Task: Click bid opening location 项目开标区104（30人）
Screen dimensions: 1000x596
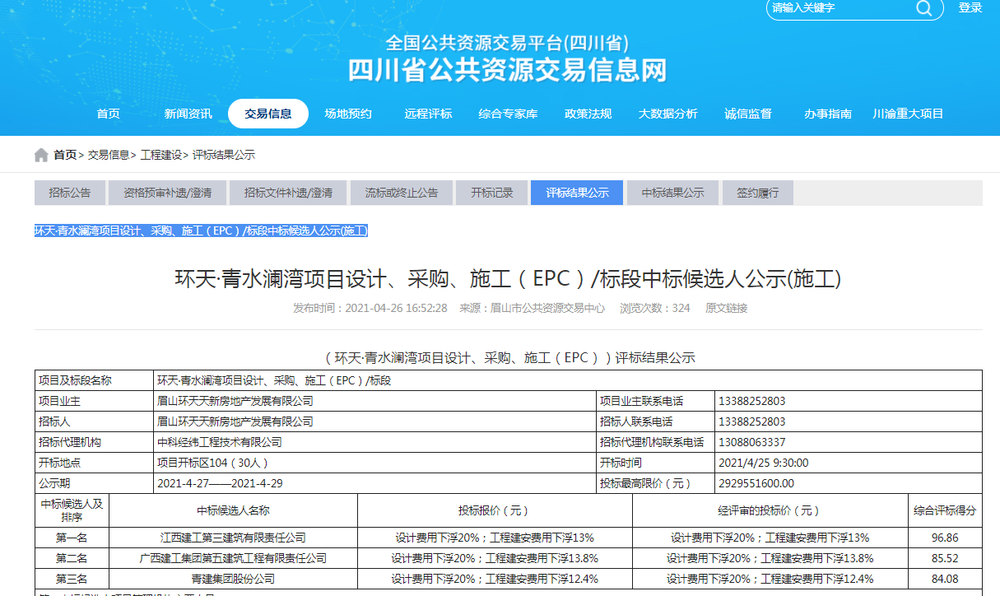Action: tap(213, 463)
